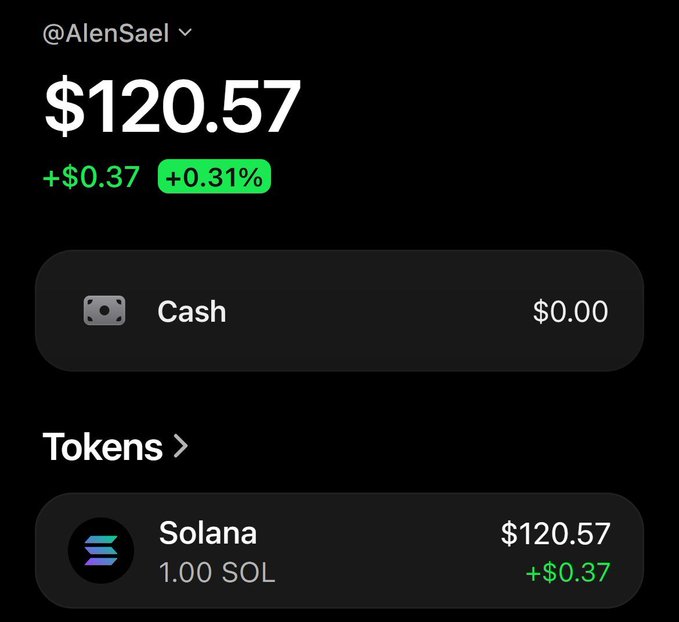Click Solana's green +$0.37 gain
The height and width of the screenshot is (622, 679).
point(568,572)
